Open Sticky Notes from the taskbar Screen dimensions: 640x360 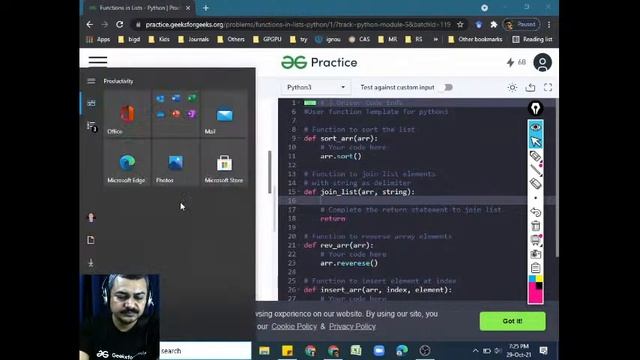click(x=287, y=351)
